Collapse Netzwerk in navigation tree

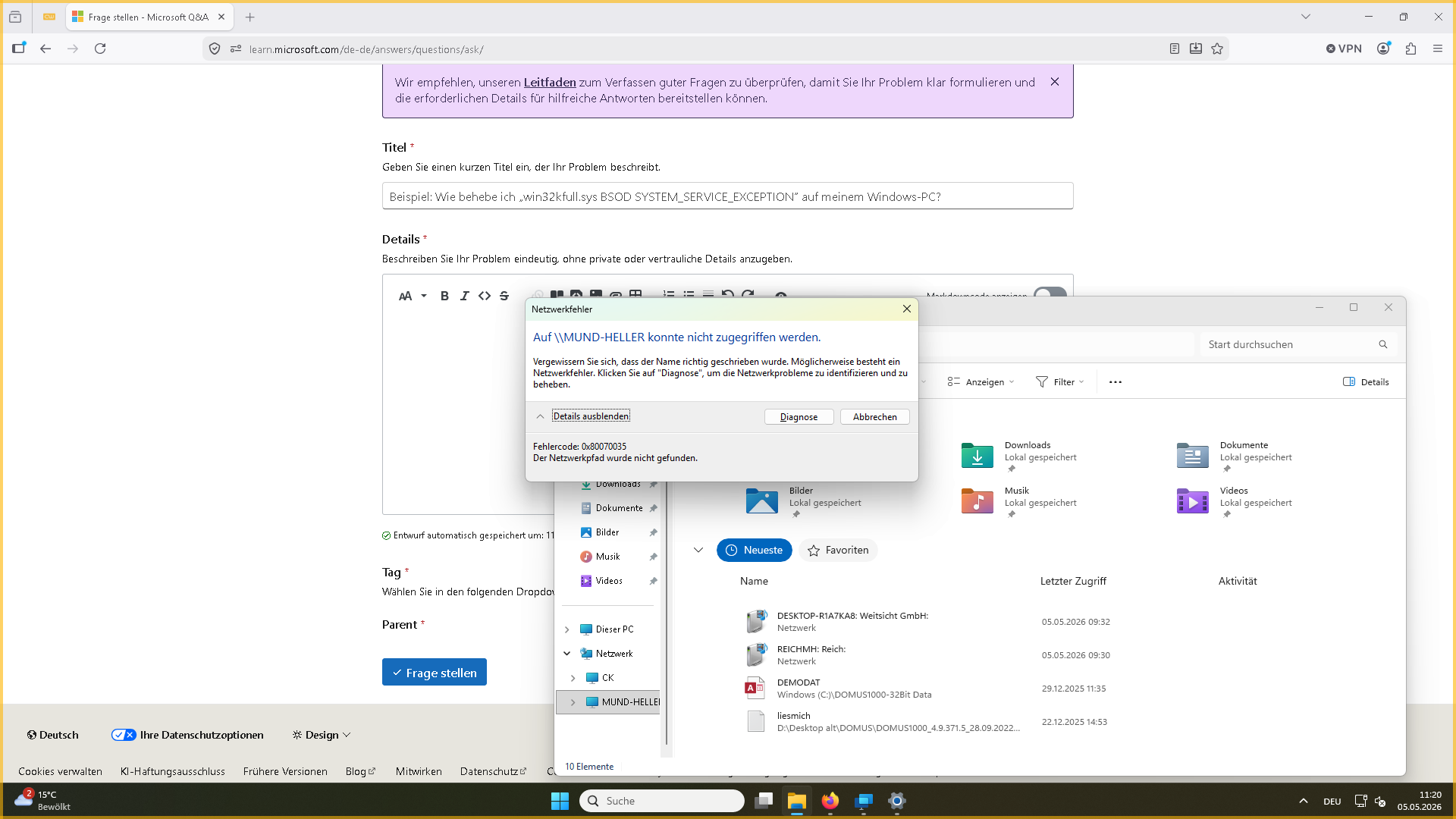click(566, 654)
